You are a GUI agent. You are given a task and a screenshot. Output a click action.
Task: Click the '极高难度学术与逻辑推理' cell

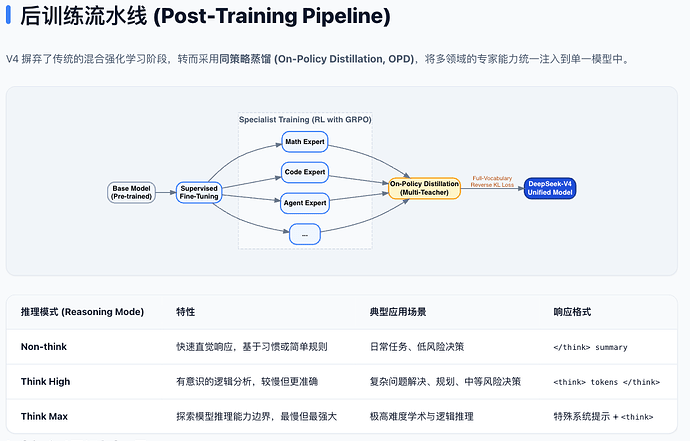pyautogui.click(x=422, y=416)
